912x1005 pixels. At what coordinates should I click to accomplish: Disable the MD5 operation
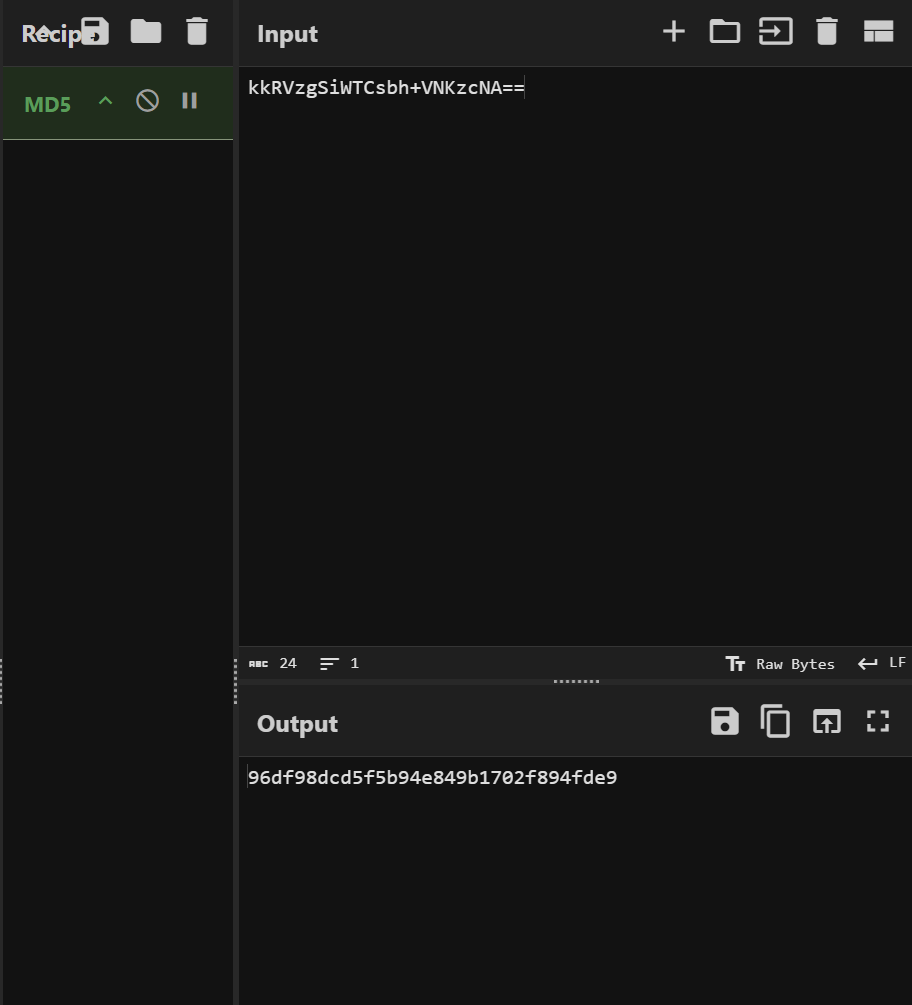pyautogui.click(x=147, y=101)
